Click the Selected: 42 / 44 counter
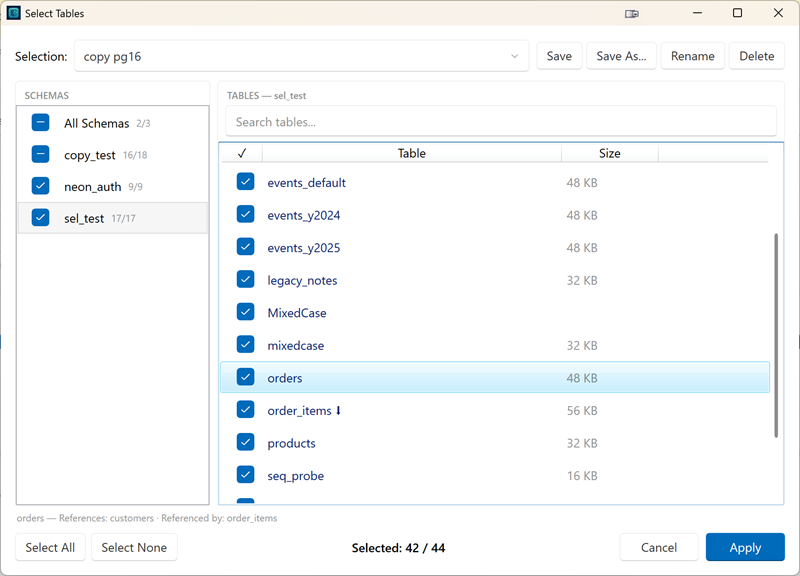 click(x=398, y=548)
